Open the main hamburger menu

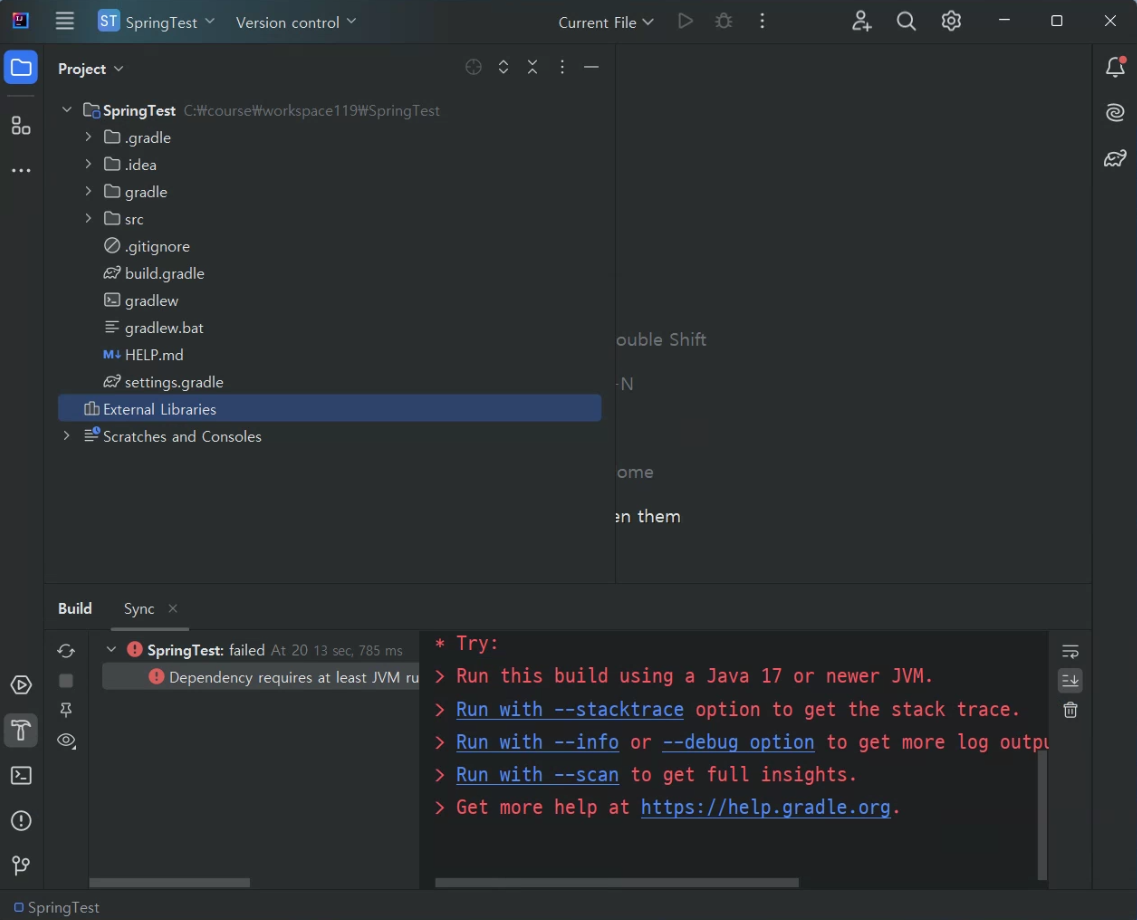pos(65,21)
